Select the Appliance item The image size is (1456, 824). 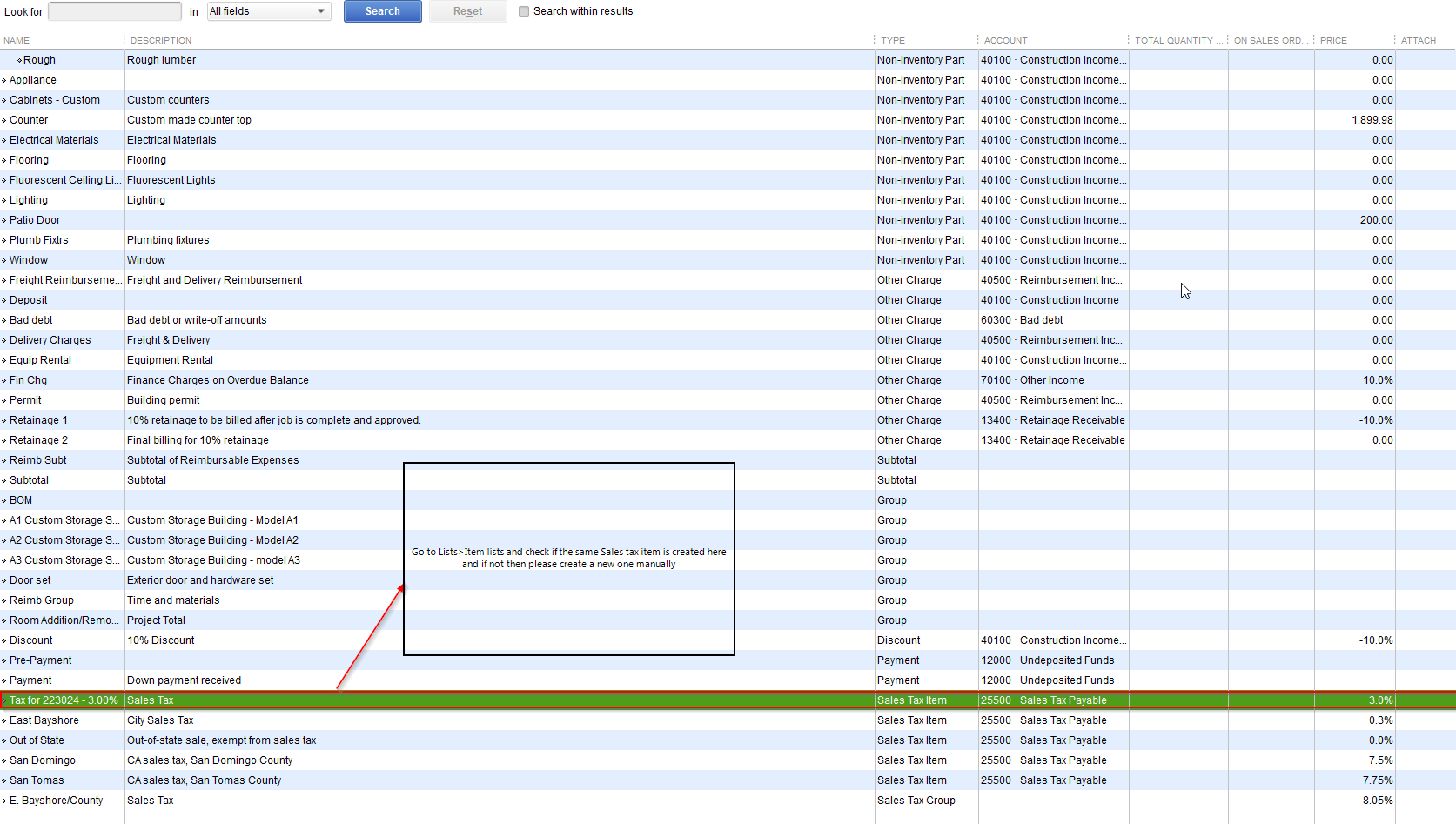[32, 80]
